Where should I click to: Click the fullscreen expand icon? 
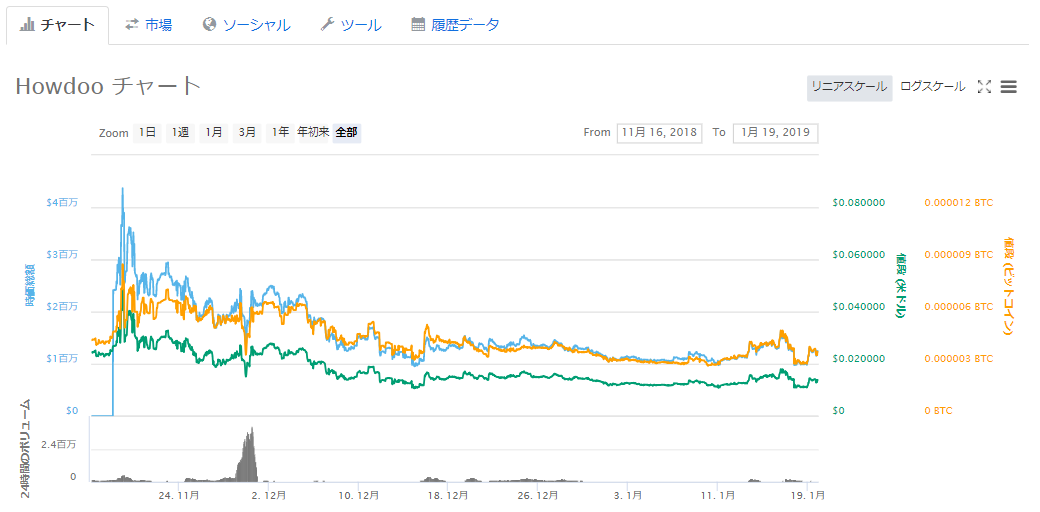[x=984, y=87]
